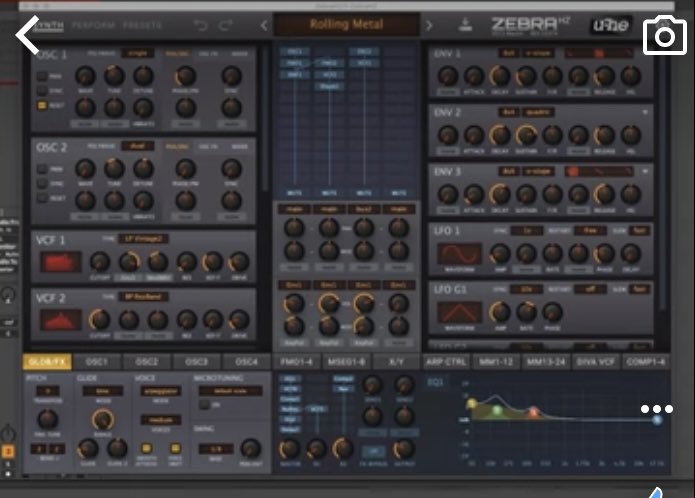Select the COMP1-4 tab
Image resolution: width=695 pixels, height=498 pixels.
click(646, 362)
